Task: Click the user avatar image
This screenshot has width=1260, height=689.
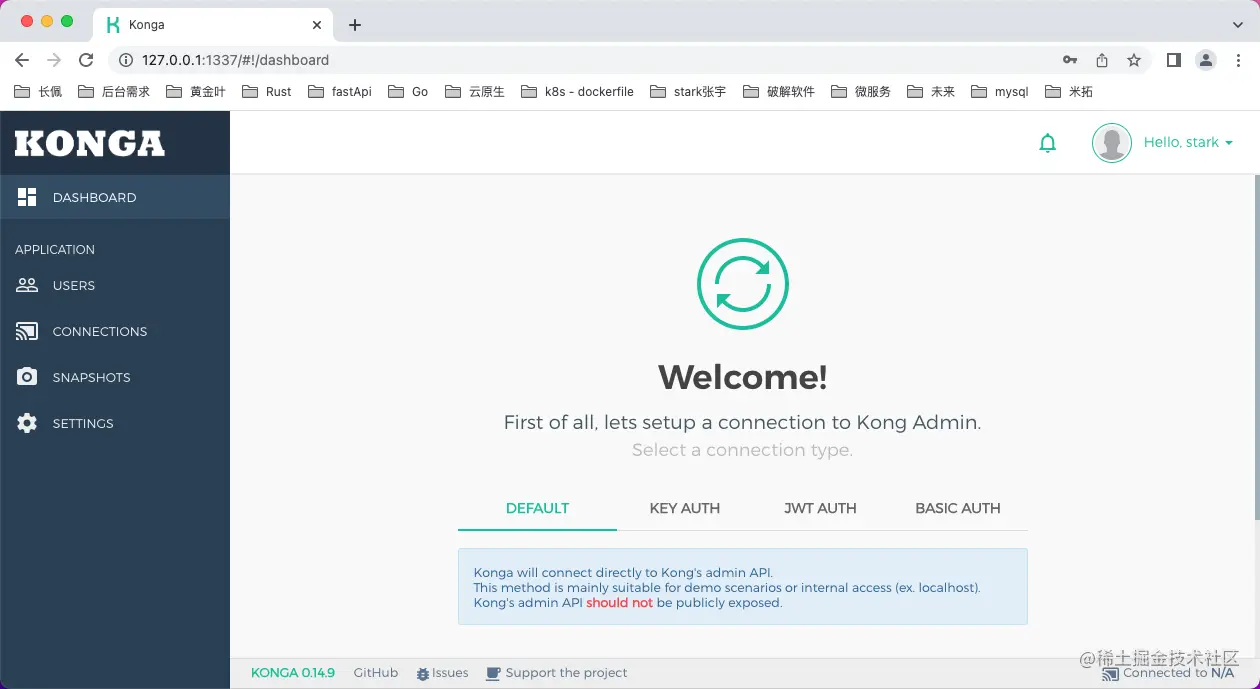Action: [1112, 143]
